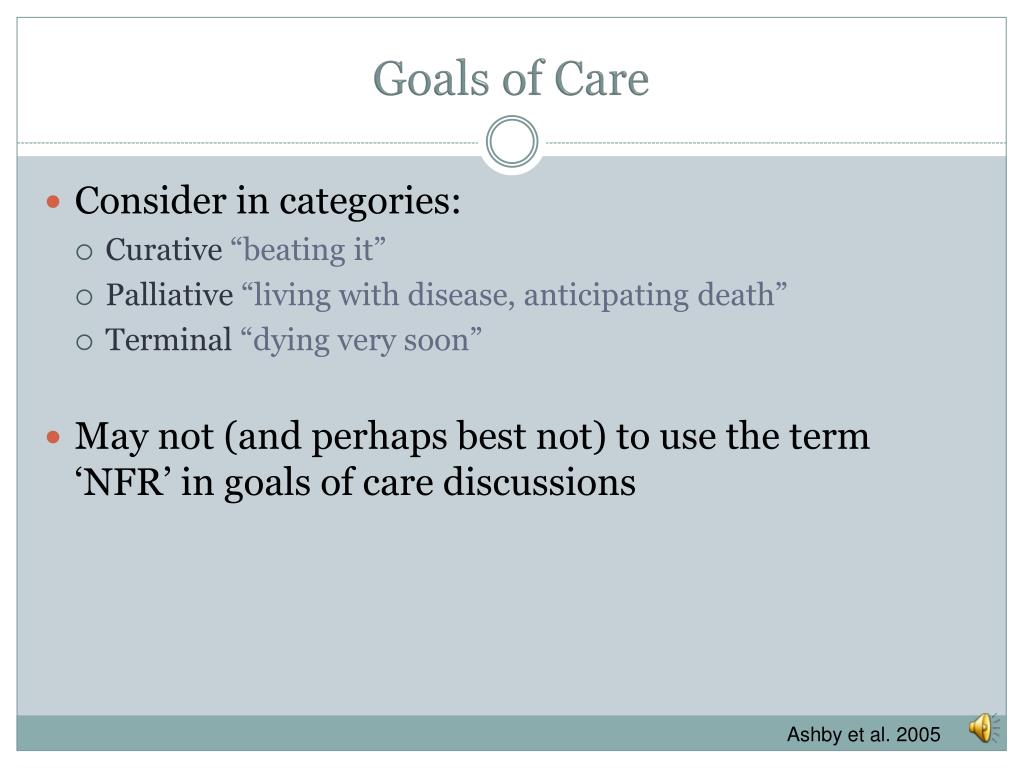
Task: Click the audio speaker icon
Action: [984, 728]
